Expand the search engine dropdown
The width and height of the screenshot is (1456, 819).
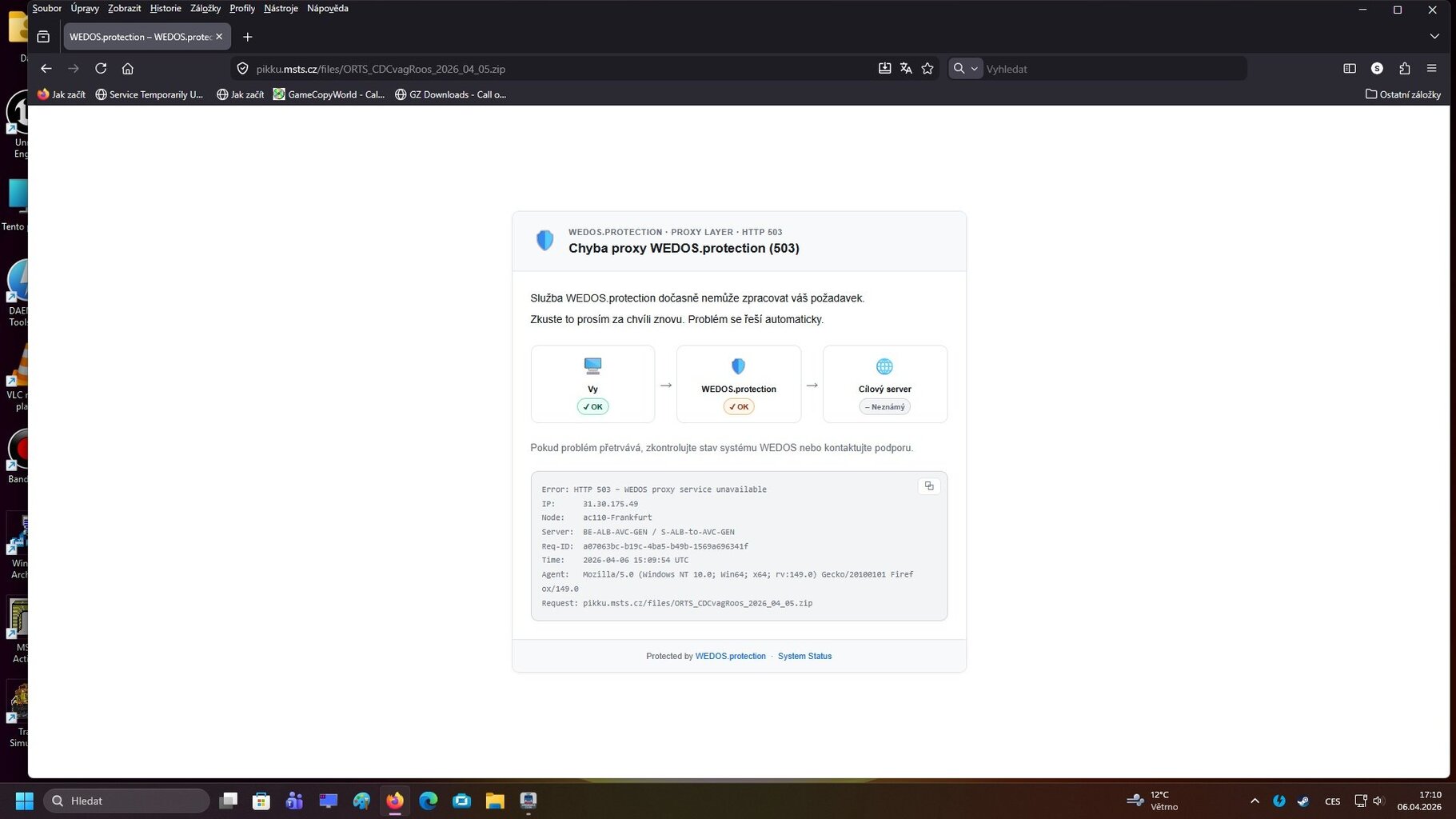(x=965, y=69)
